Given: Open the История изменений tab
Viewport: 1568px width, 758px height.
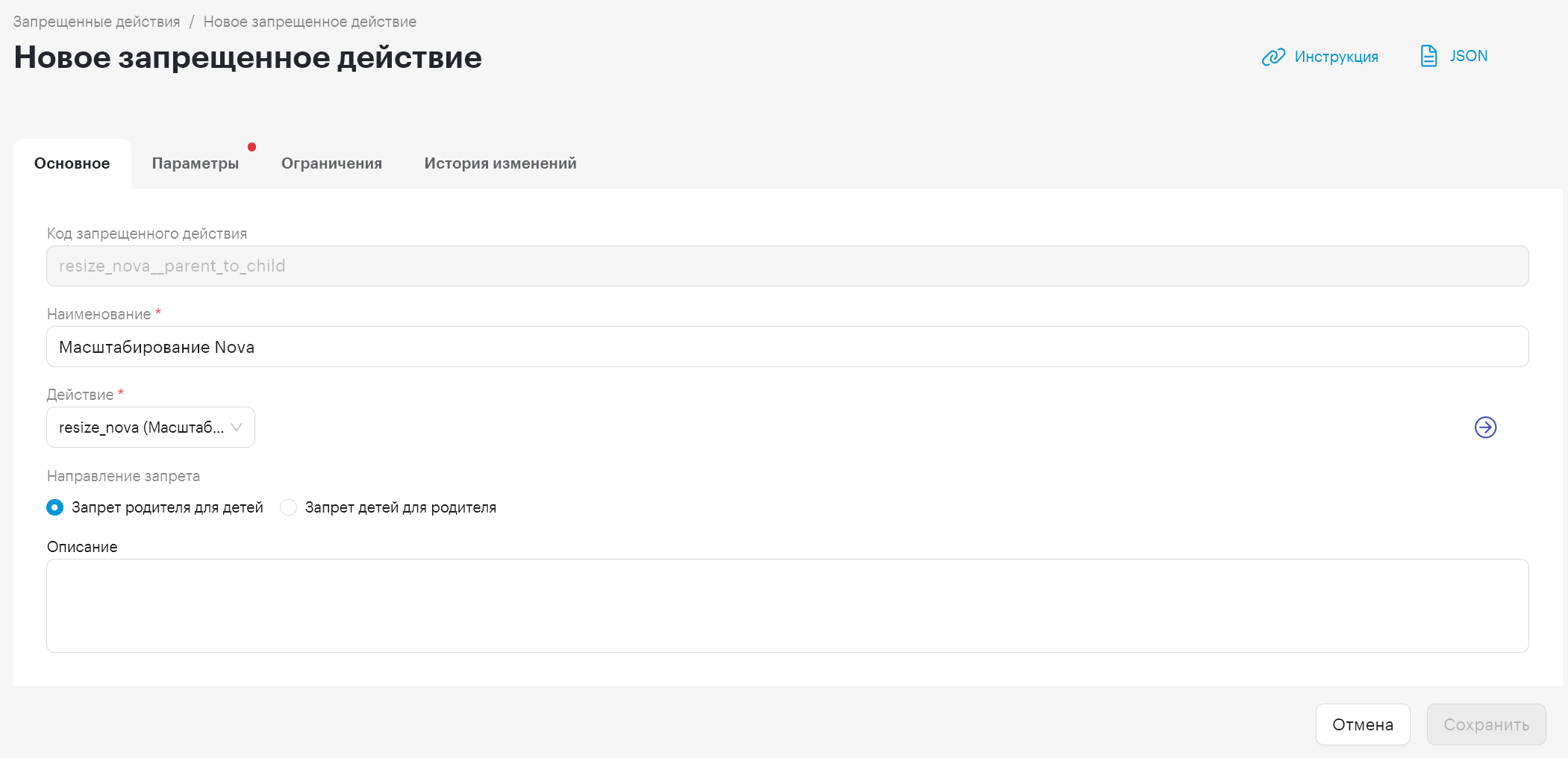Looking at the screenshot, I should (x=500, y=163).
